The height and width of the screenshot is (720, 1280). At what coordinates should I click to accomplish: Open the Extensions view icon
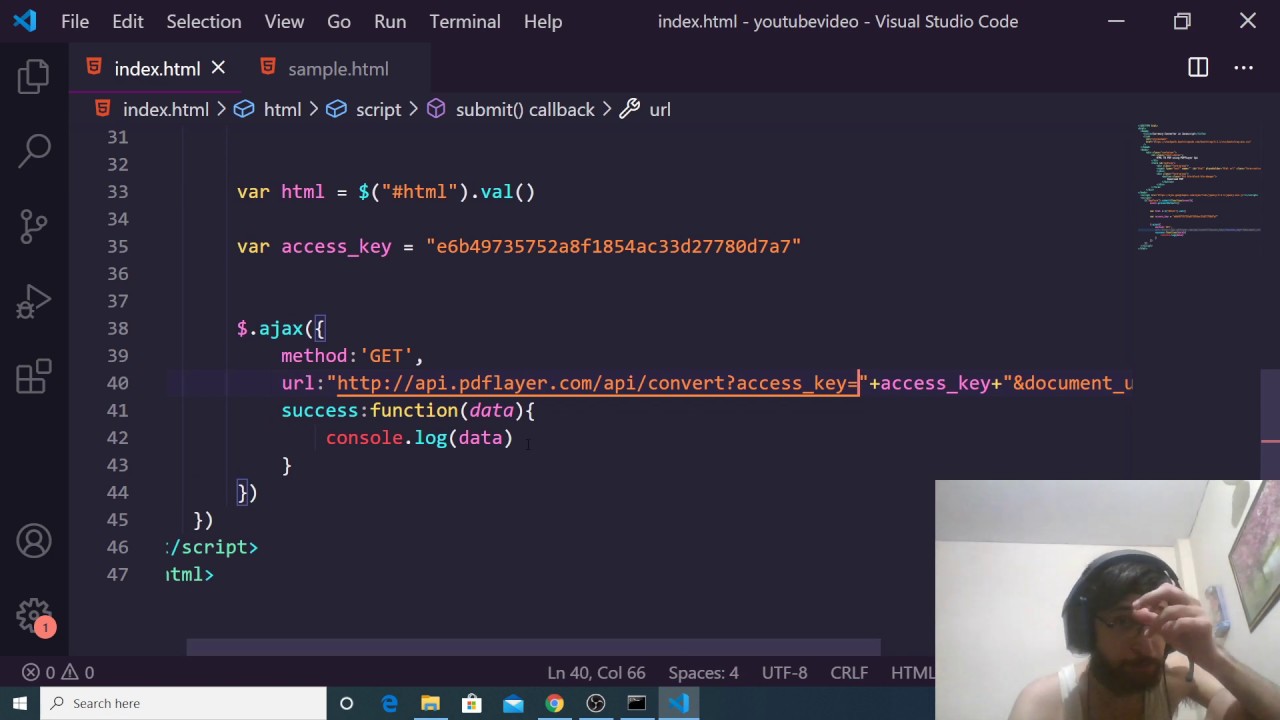34,377
